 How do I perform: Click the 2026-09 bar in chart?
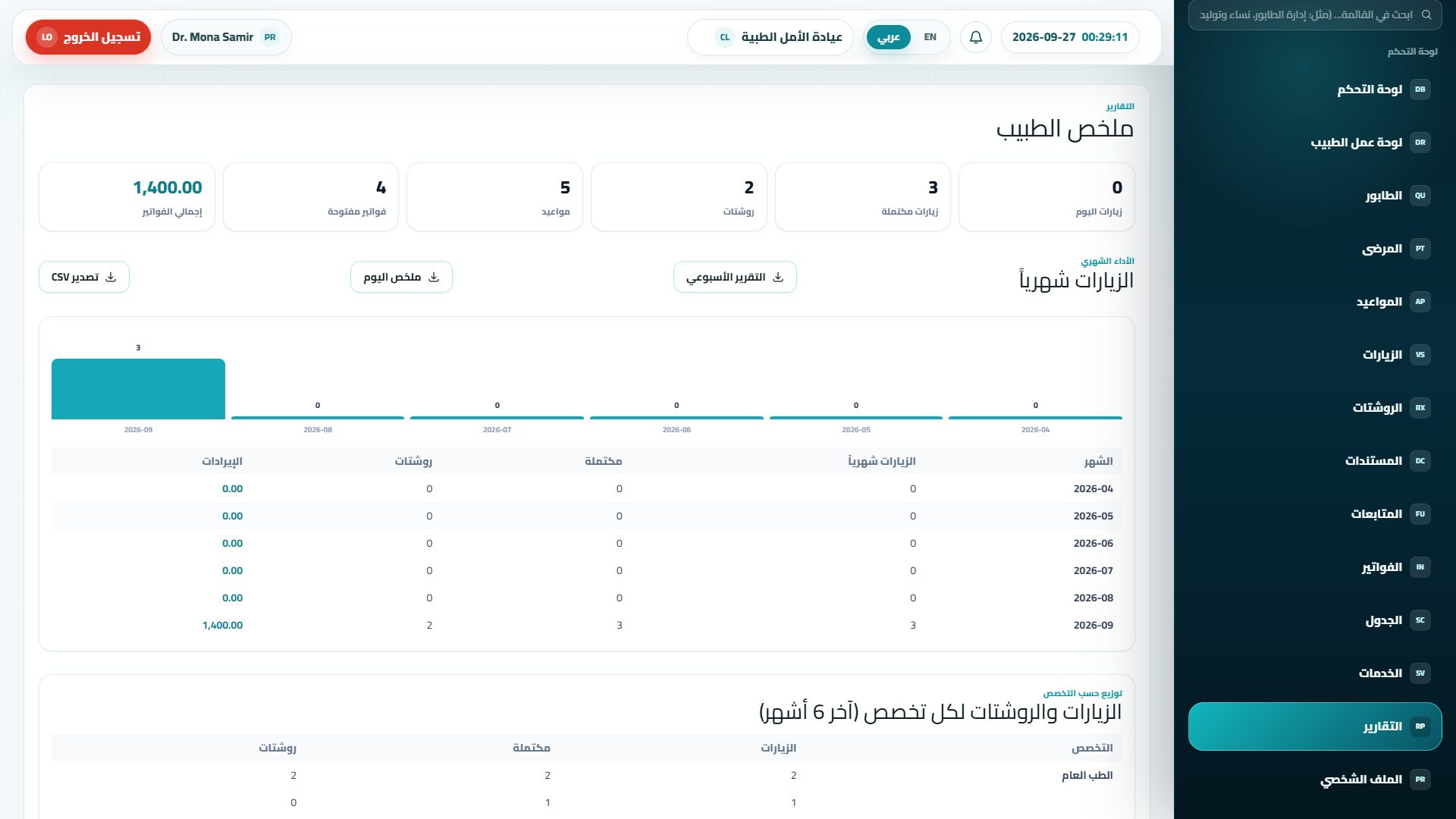tap(138, 389)
